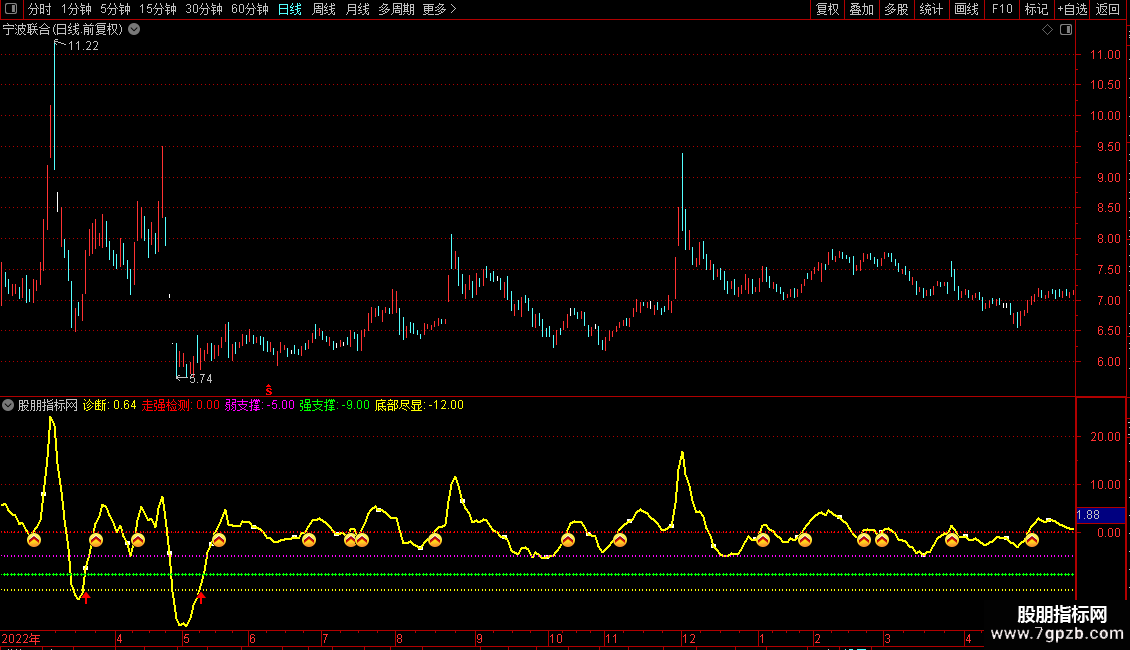Switch to 月线 monthly chart

point(357,9)
